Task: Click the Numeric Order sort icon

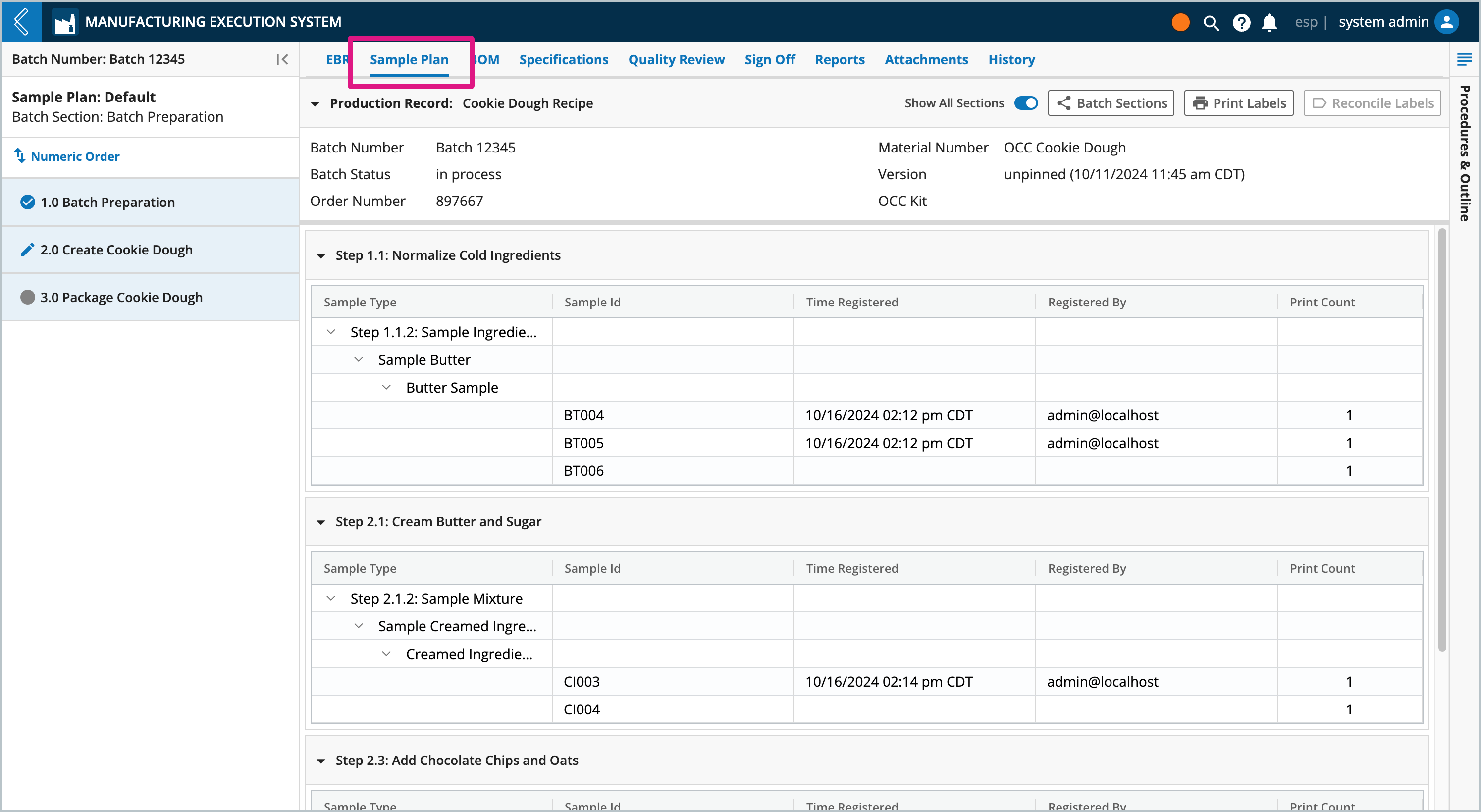Action: [x=19, y=156]
